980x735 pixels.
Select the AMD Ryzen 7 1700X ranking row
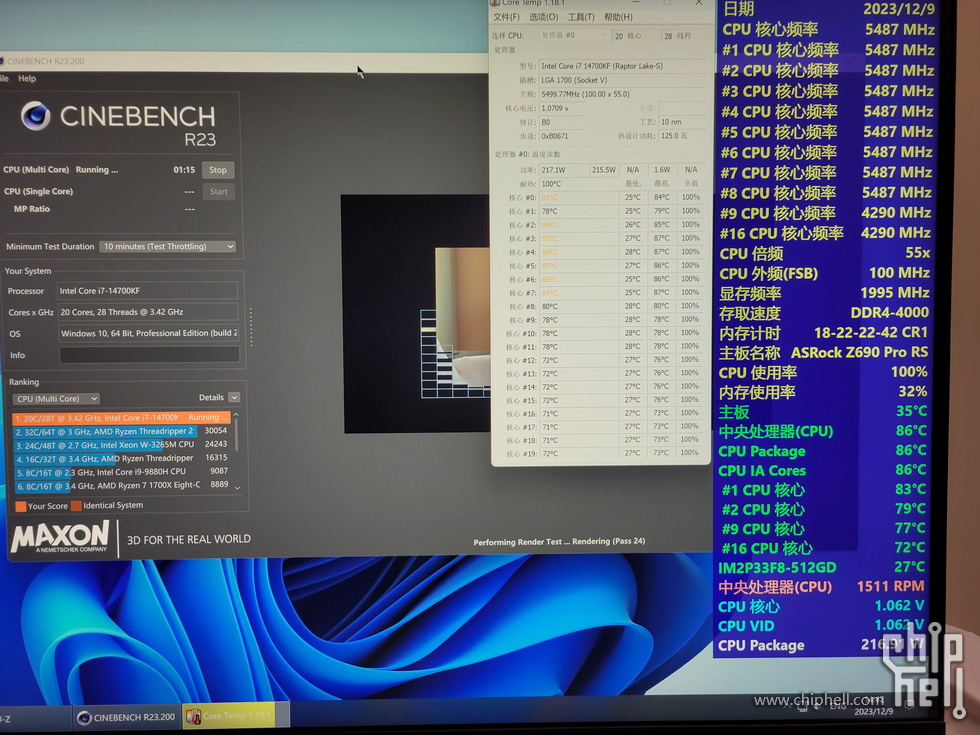pyautogui.click(x=121, y=485)
